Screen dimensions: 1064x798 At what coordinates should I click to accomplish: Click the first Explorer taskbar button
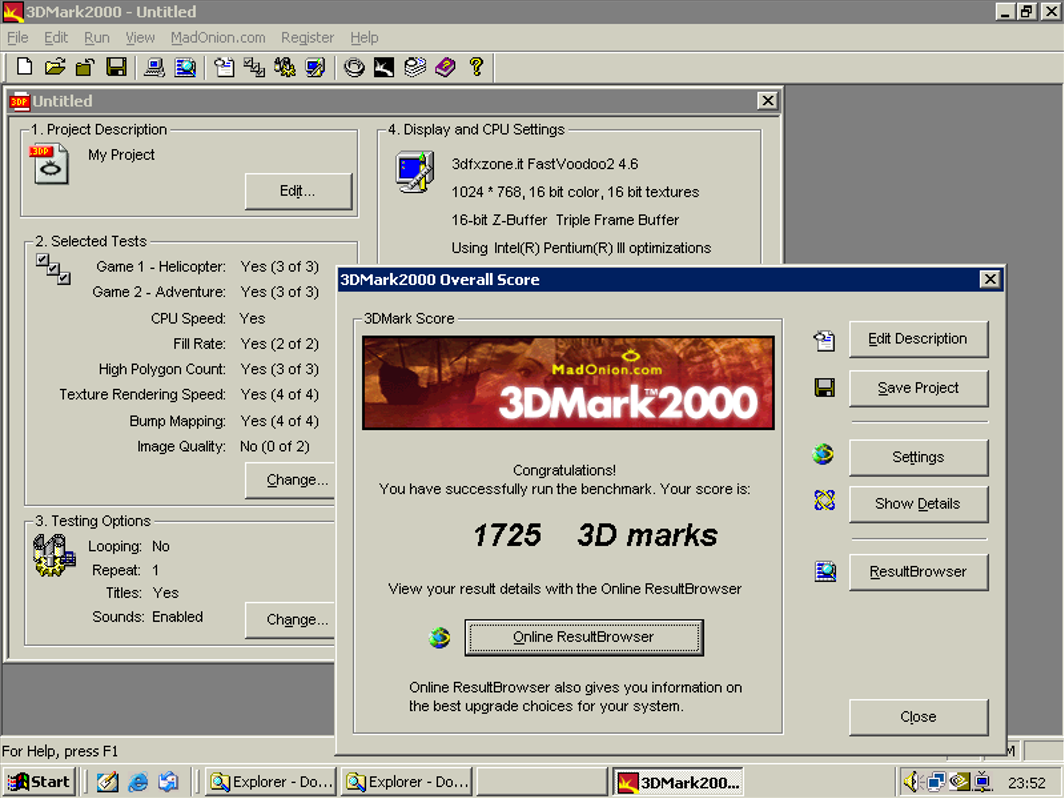271,782
